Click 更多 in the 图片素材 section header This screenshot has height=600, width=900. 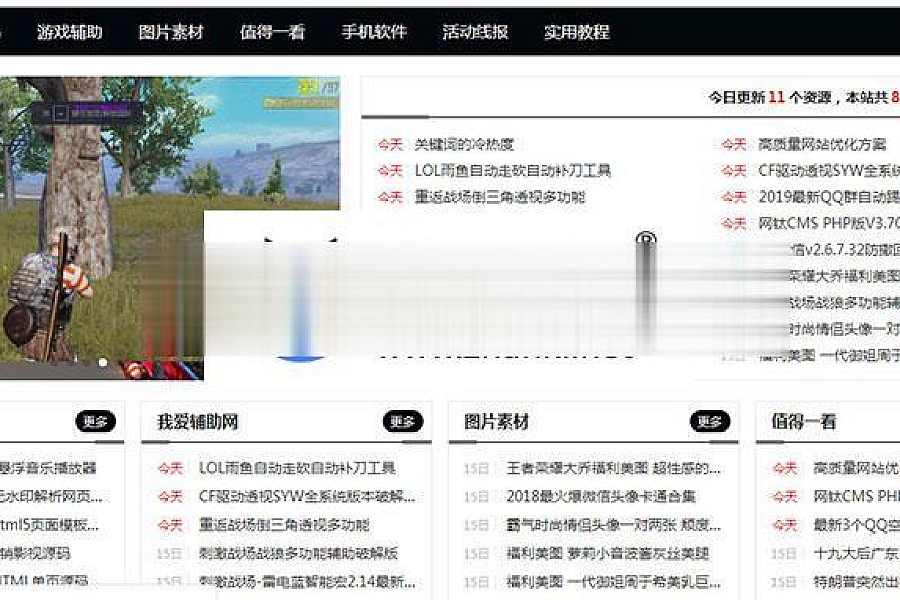[x=710, y=422]
